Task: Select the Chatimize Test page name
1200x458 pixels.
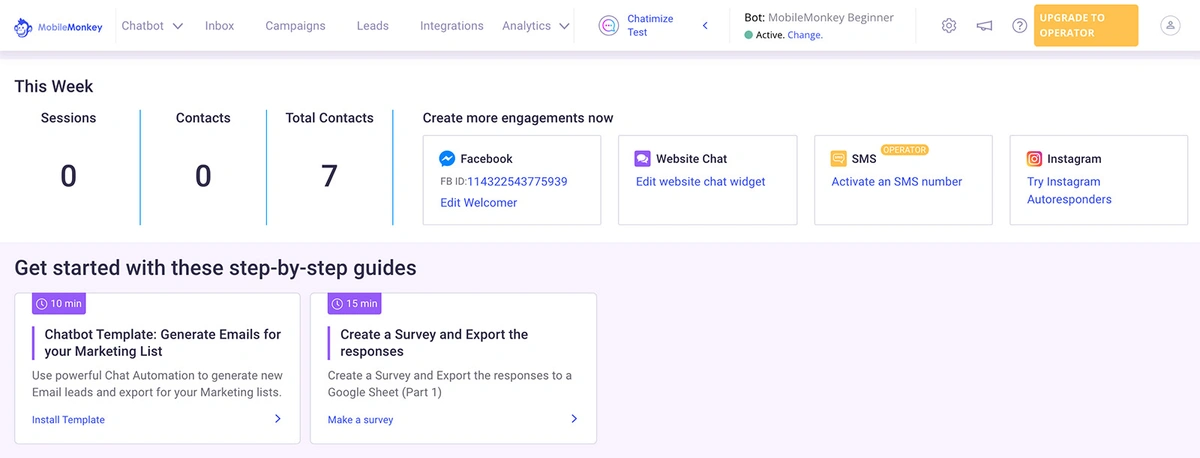Action: tap(650, 26)
